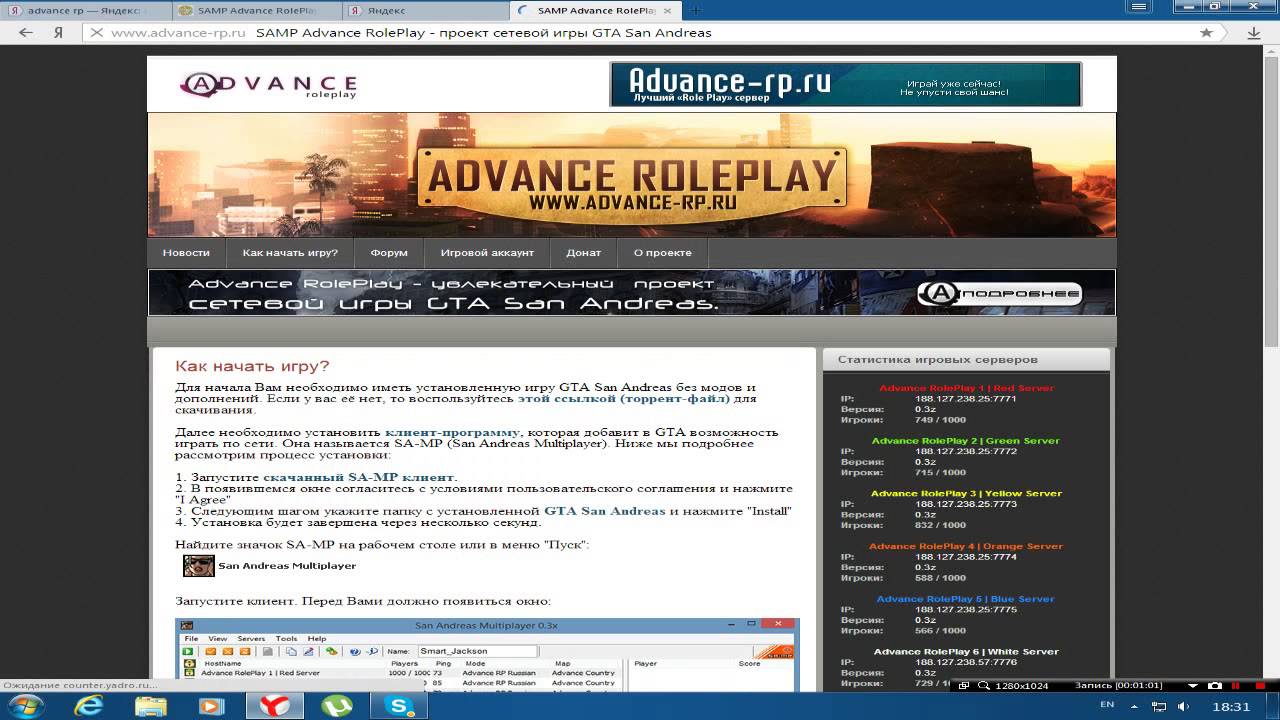Click the page vertical scrollbar

pos(1271,200)
